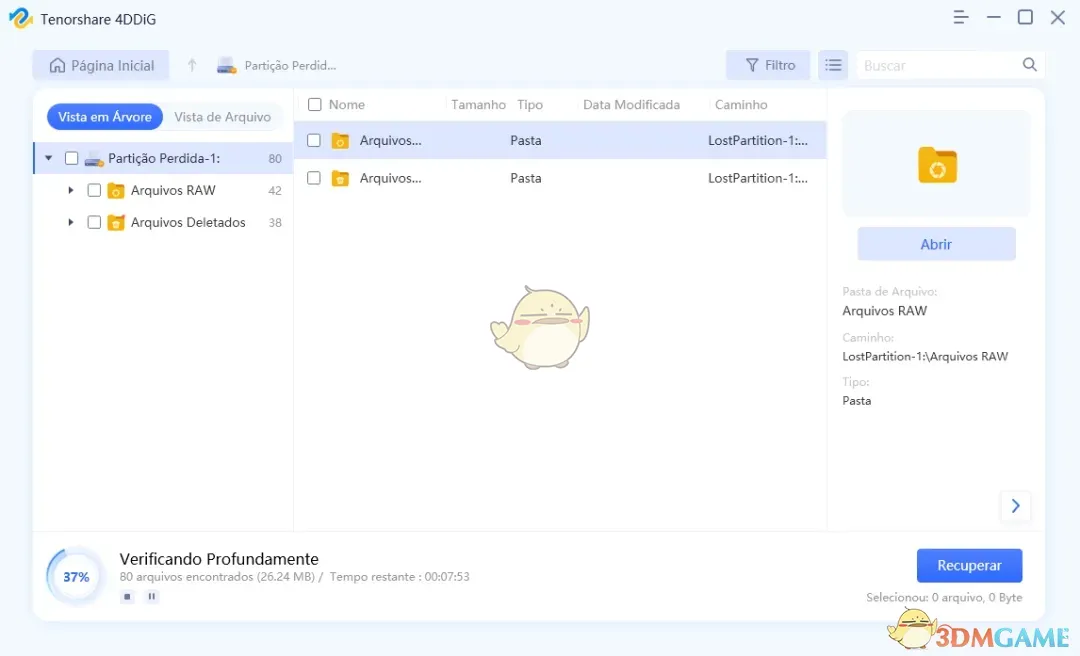
Task: Switch to Vista de Arquivo tab
Action: coord(222,116)
